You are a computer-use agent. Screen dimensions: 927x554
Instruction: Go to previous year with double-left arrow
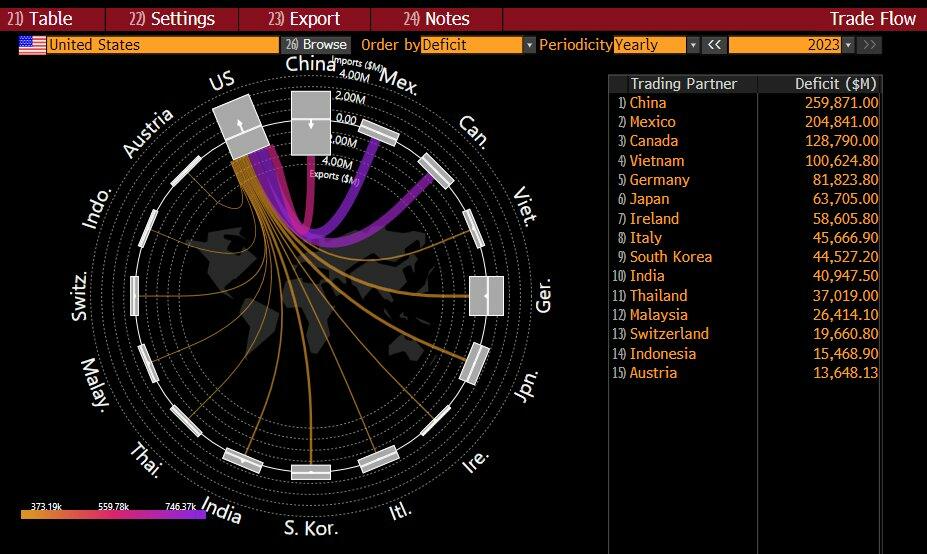(x=713, y=45)
